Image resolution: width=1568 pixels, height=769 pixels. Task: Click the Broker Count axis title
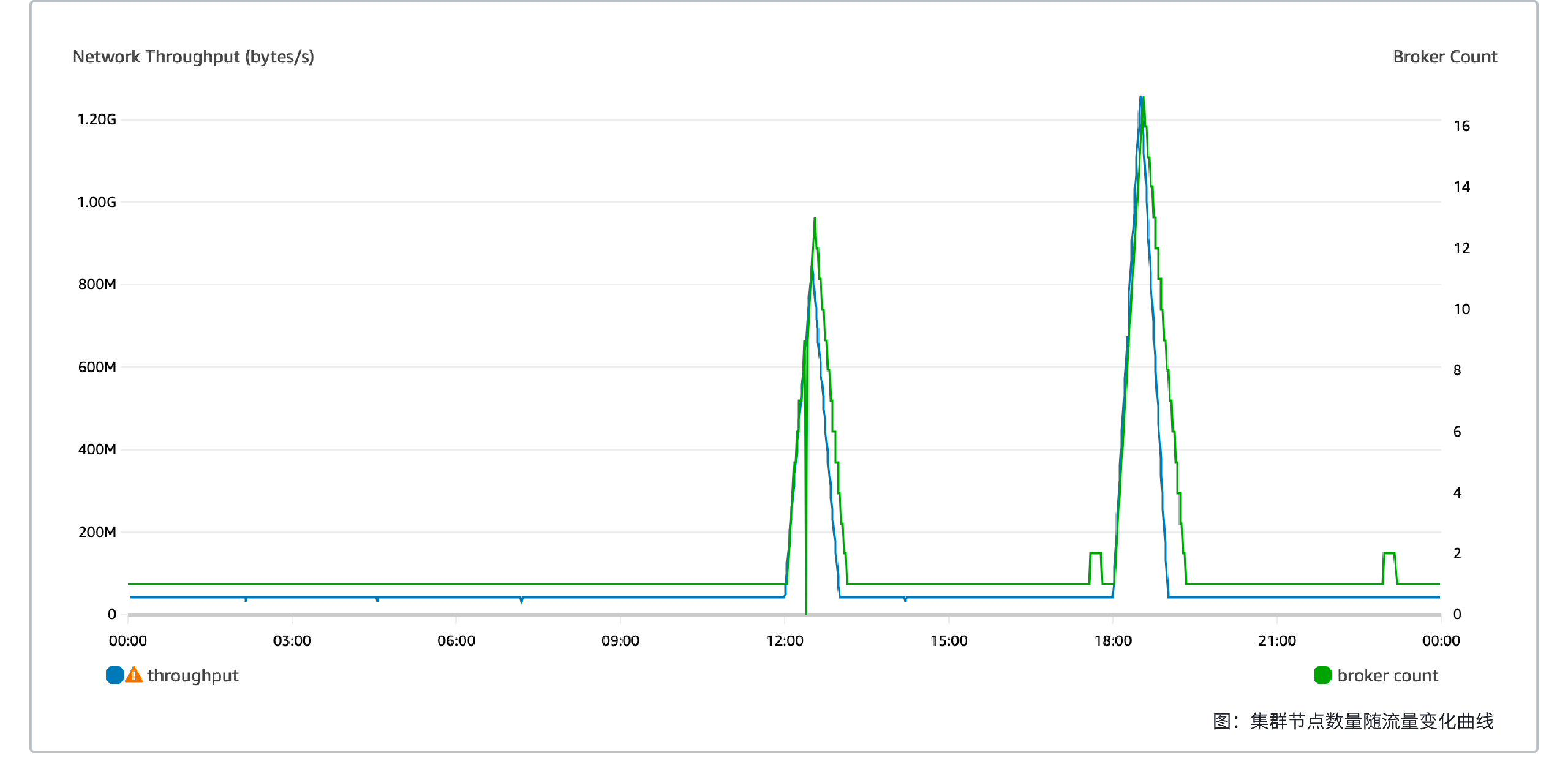point(1445,56)
